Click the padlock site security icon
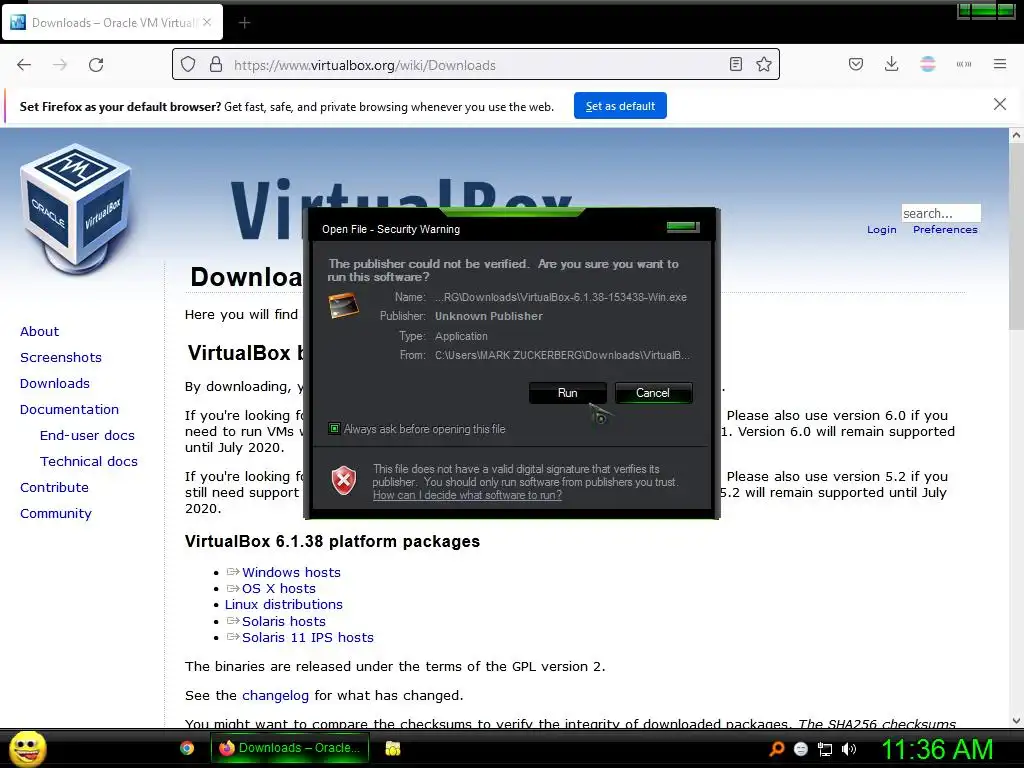1024x768 pixels. (x=216, y=65)
